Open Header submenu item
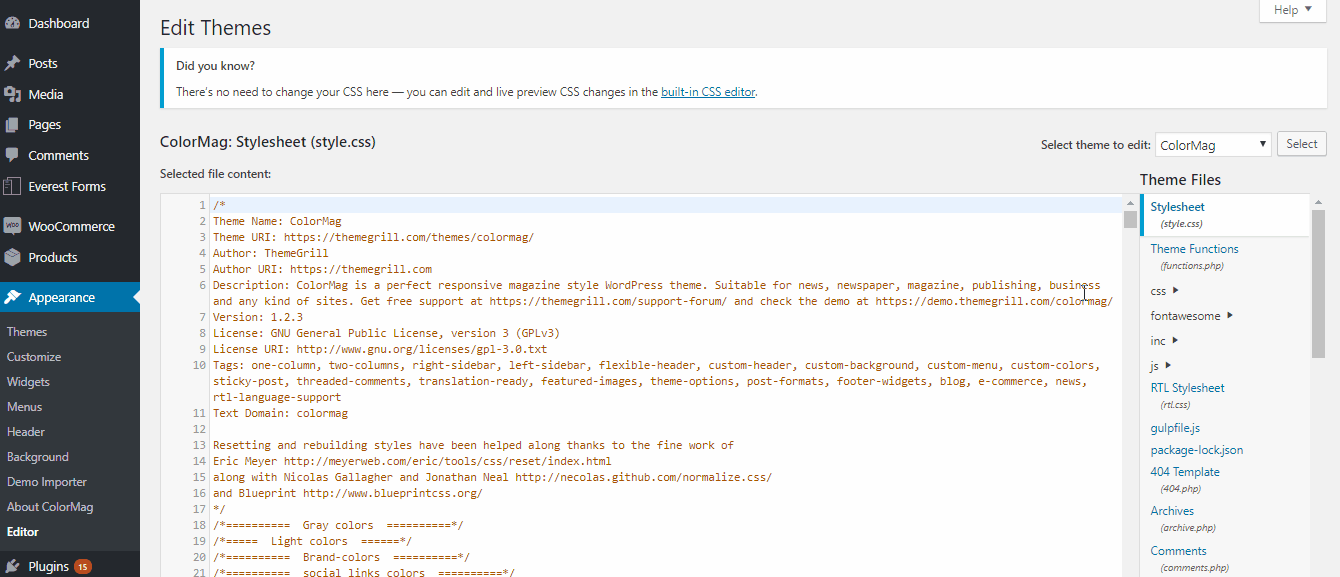The height and width of the screenshot is (577, 1340). point(26,432)
